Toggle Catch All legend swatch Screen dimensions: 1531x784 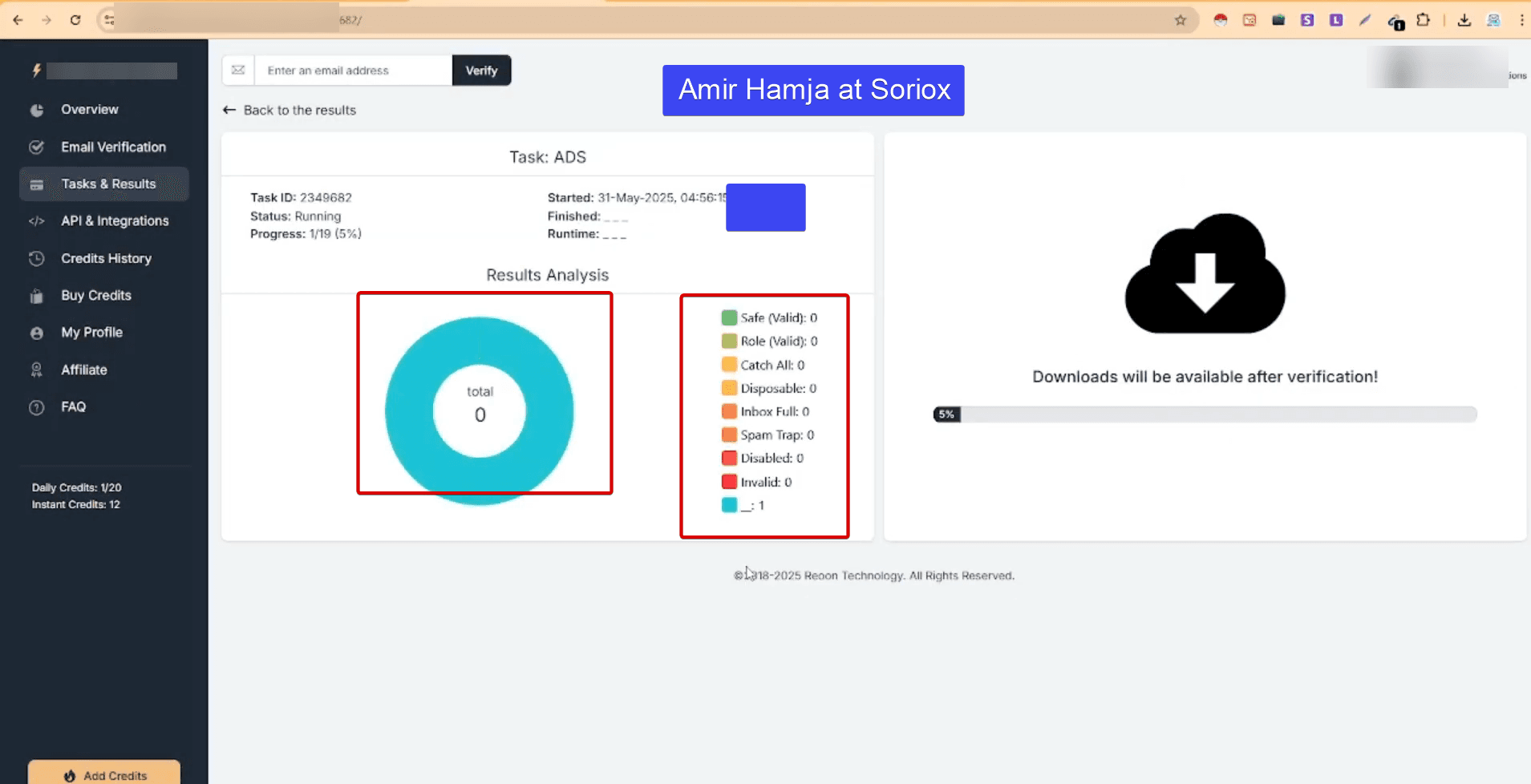729,365
